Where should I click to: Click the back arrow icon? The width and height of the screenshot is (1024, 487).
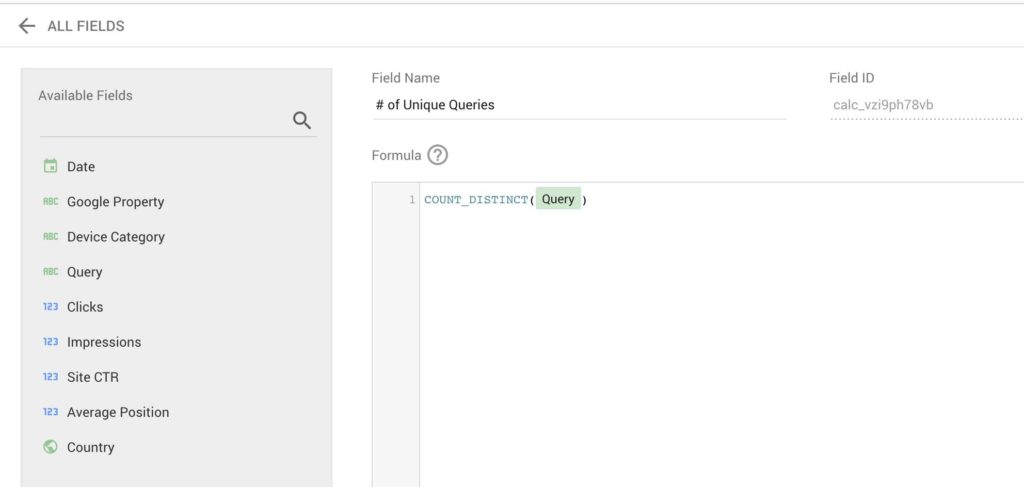[27, 26]
